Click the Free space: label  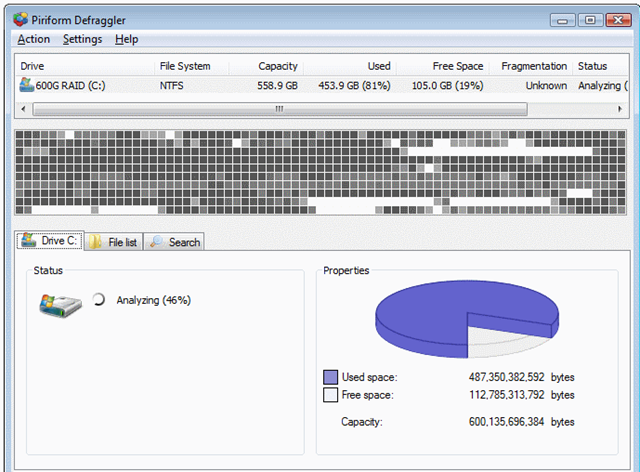coord(367,395)
